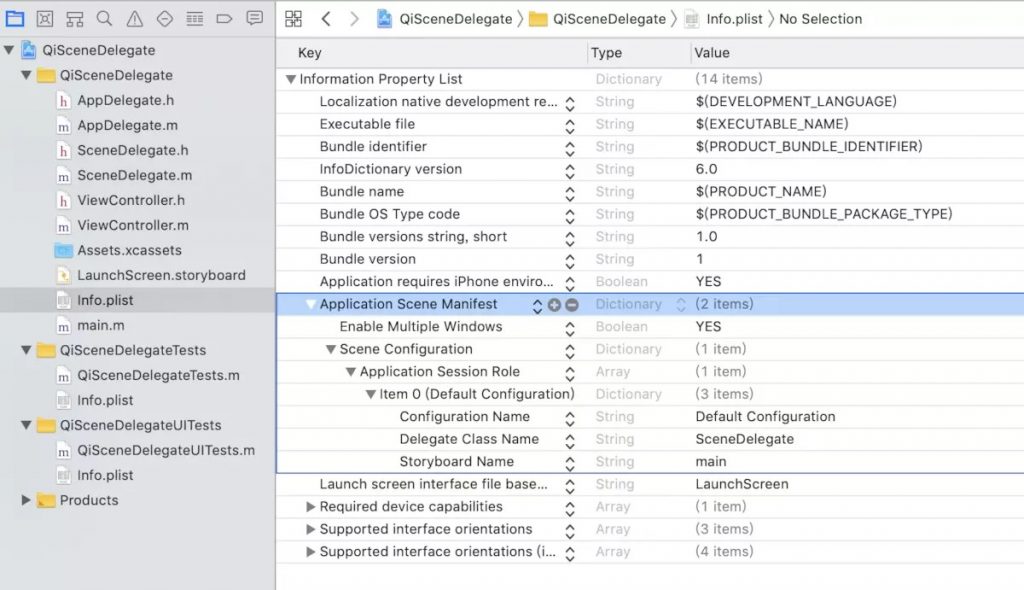Add item with plus button on Application Scene Manifest
This screenshot has width=1024, height=590.
(554, 304)
